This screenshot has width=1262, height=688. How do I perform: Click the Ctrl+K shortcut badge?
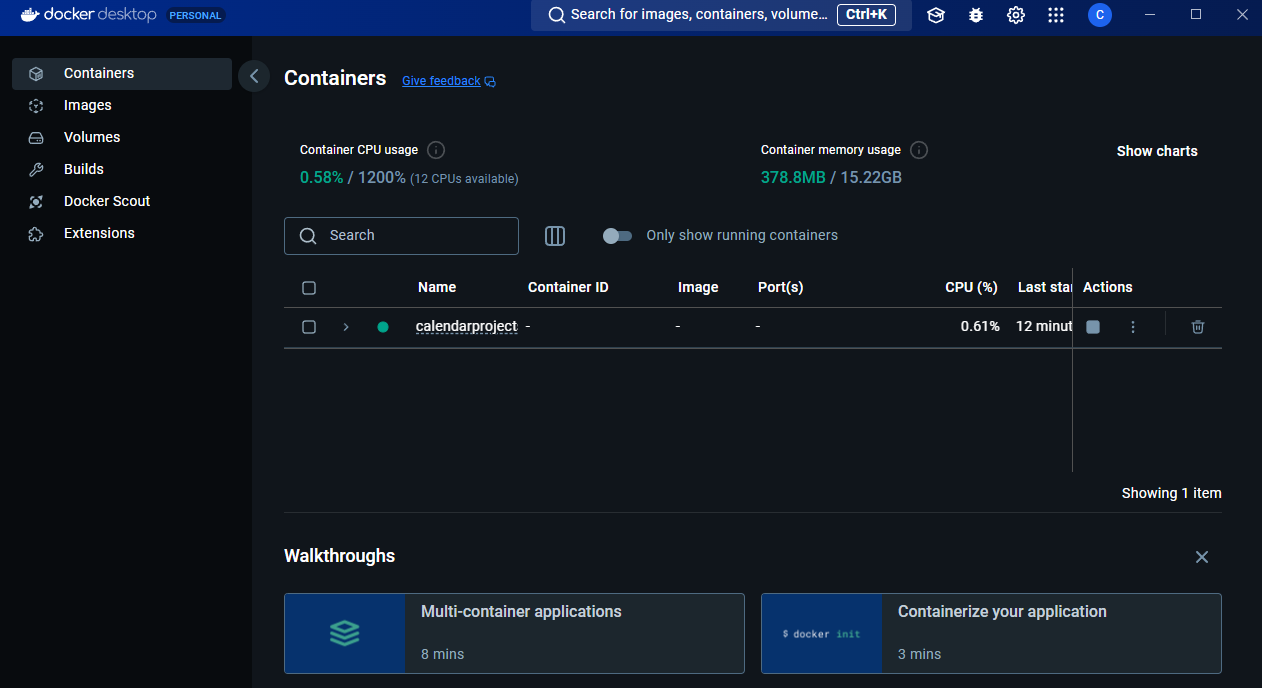pyautogui.click(x=866, y=15)
